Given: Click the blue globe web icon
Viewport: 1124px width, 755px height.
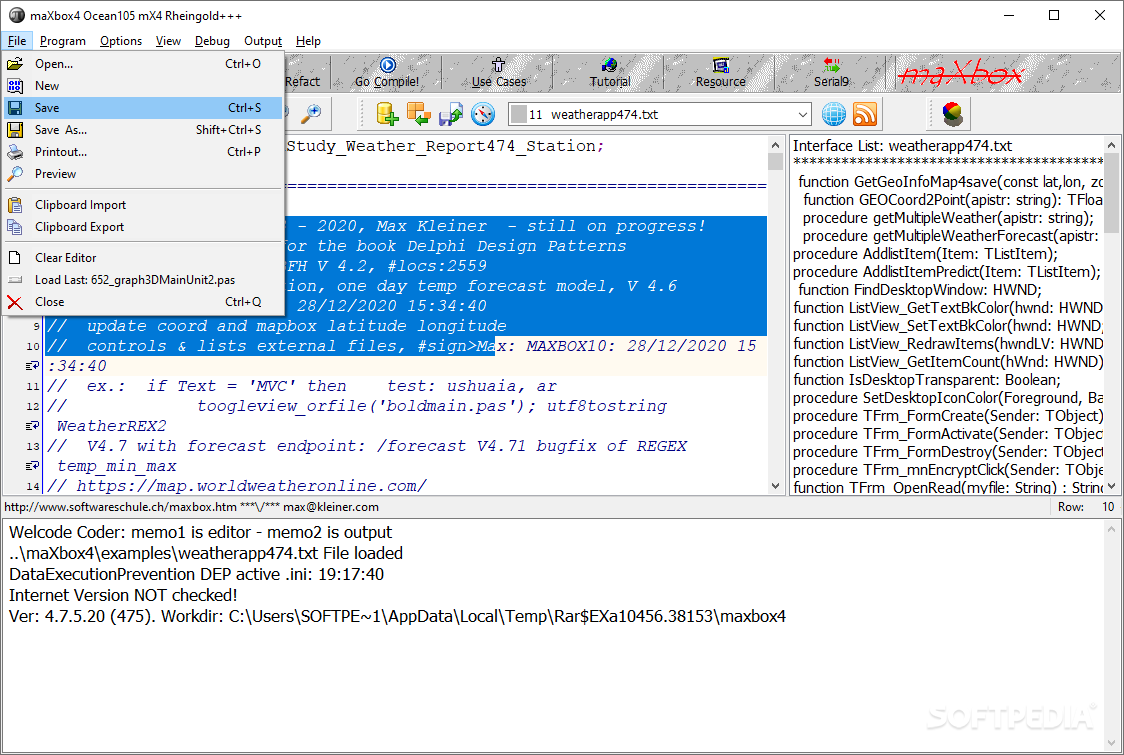Looking at the screenshot, I should pyautogui.click(x=833, y=114).
